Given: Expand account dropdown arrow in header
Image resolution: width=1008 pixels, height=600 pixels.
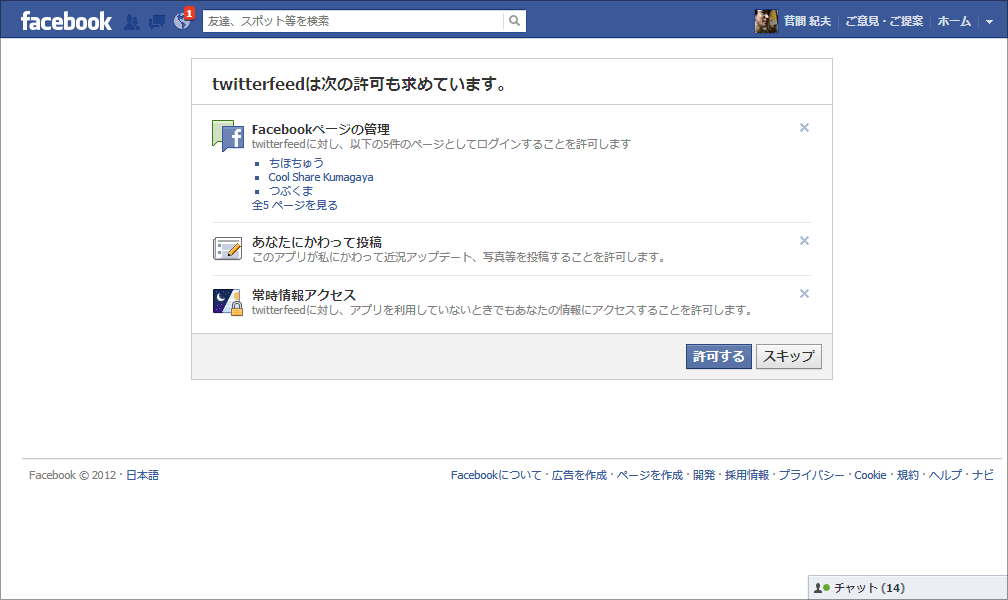Looking at the screenshot, I should click(989, 22).
